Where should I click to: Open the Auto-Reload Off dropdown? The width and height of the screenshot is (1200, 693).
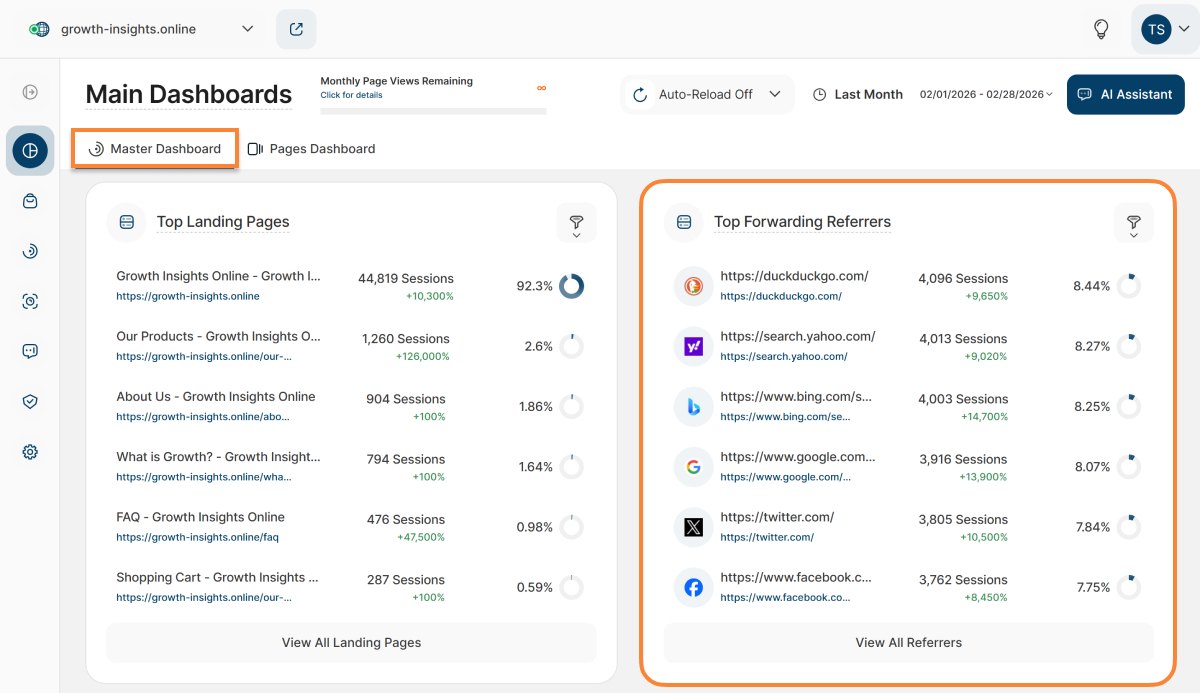coord(707,94)
